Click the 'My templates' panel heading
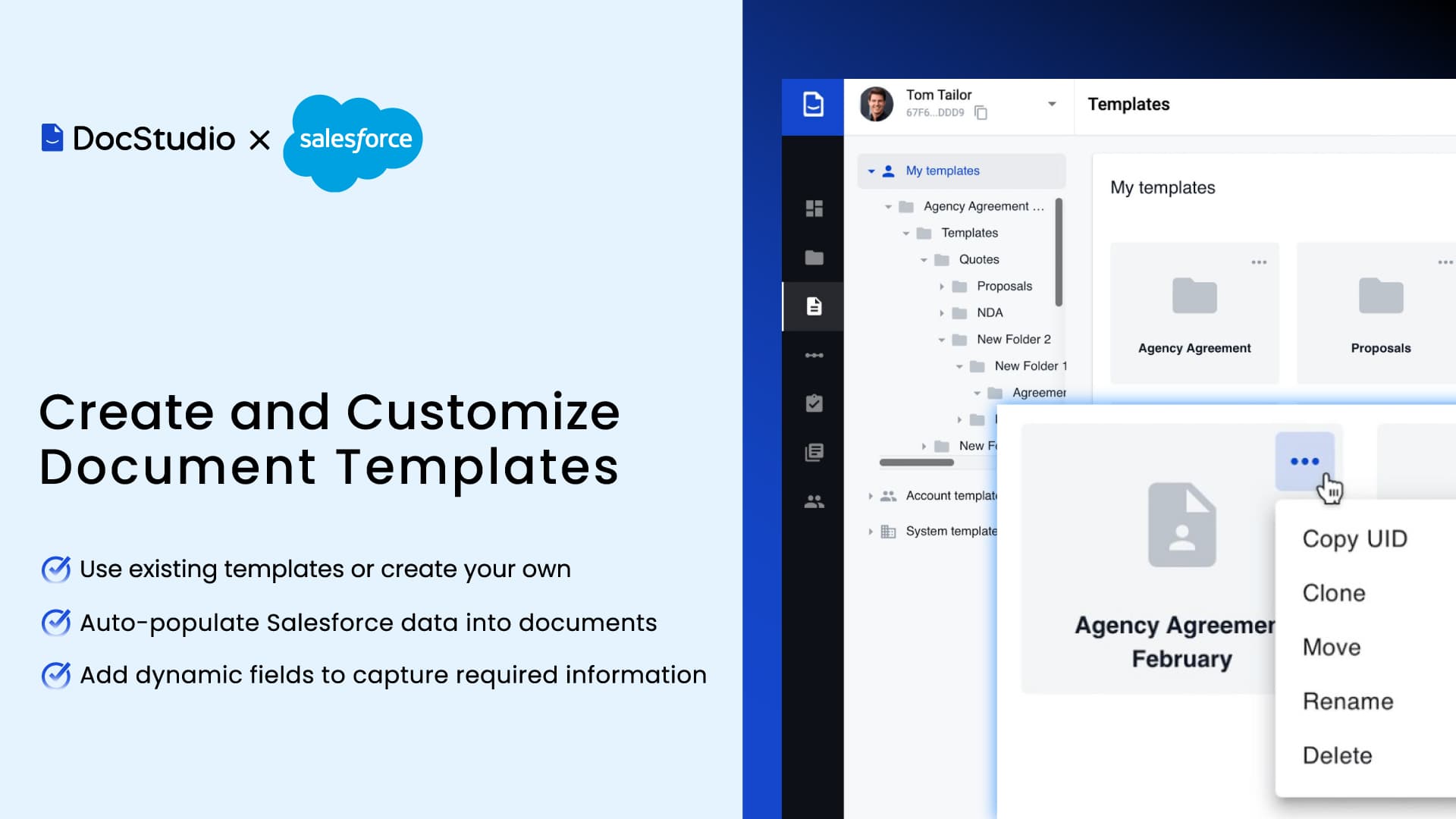1456x819 pixels. [1163, 187]
